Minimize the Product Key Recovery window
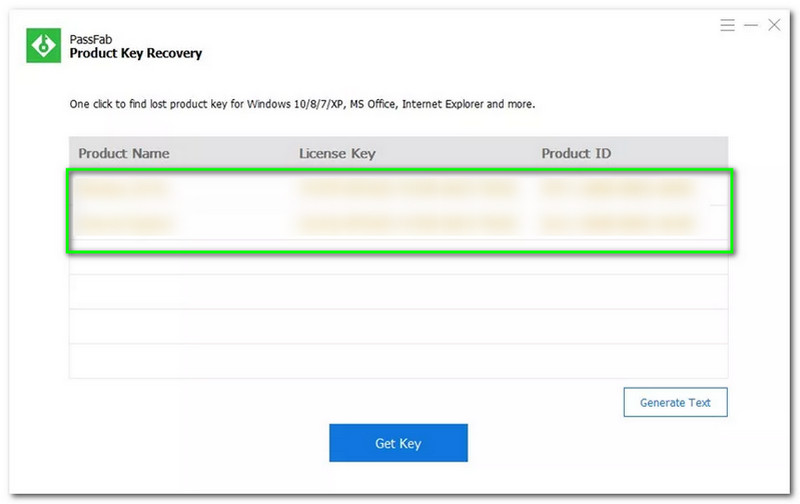Image resolution: width=800 pixels, height=504 pixels. click(x=750, y=25)
